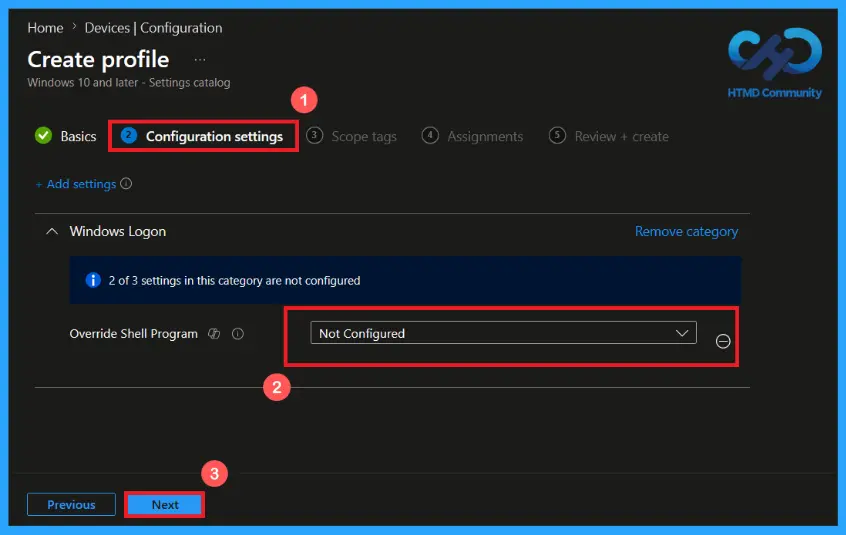Click the Windows Logon category title
846x535 pixels.
pos(118,231)
